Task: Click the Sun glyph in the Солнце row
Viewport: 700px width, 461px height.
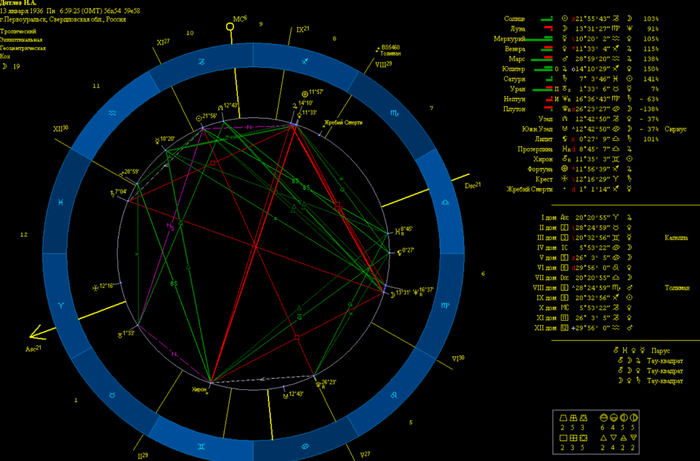Action: click(x=562, y=19)
